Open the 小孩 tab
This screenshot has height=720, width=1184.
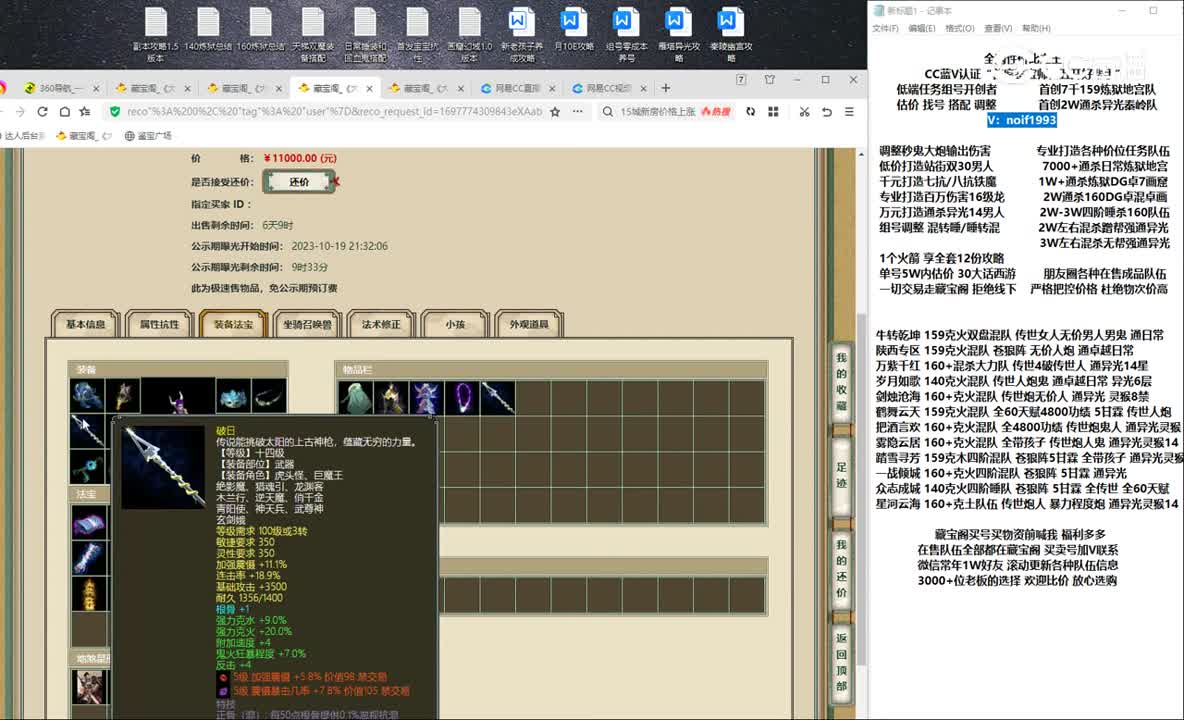pos(455,325)
